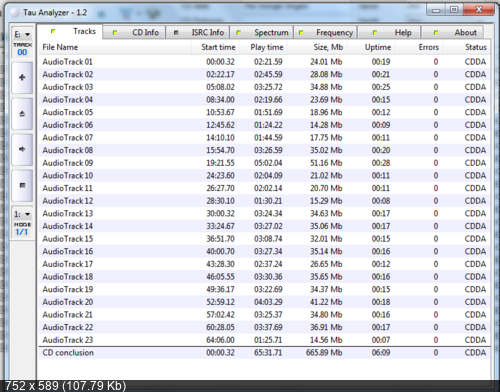Viewport: 500px width, 392px height.
Task: Sort by Play time column header
Action: (262, 47)
